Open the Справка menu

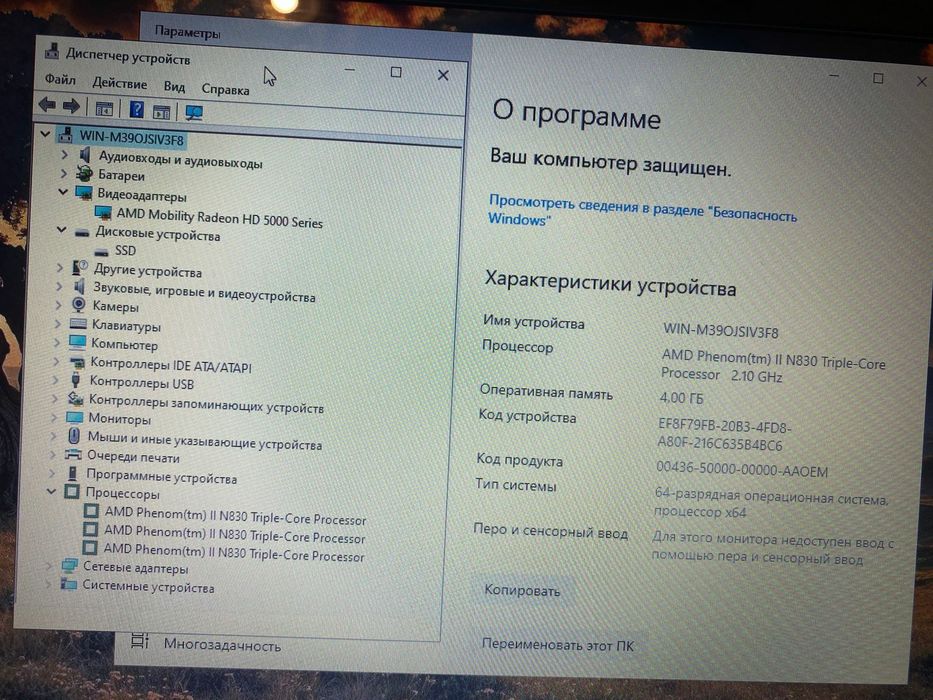226,89
